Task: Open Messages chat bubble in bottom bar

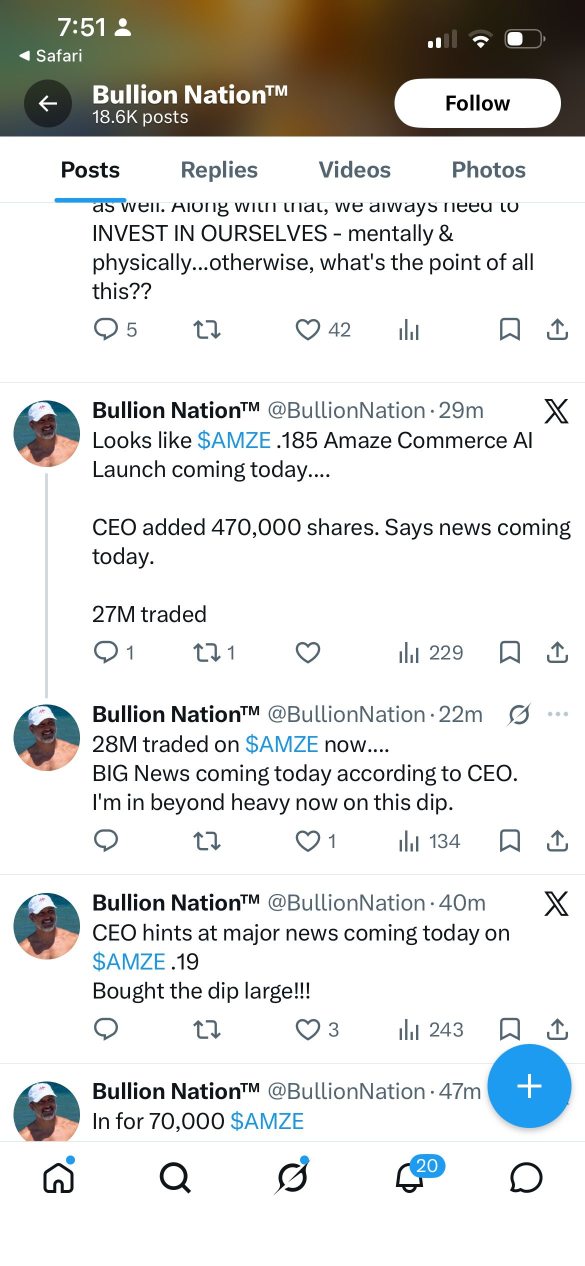Action: 526,1178
